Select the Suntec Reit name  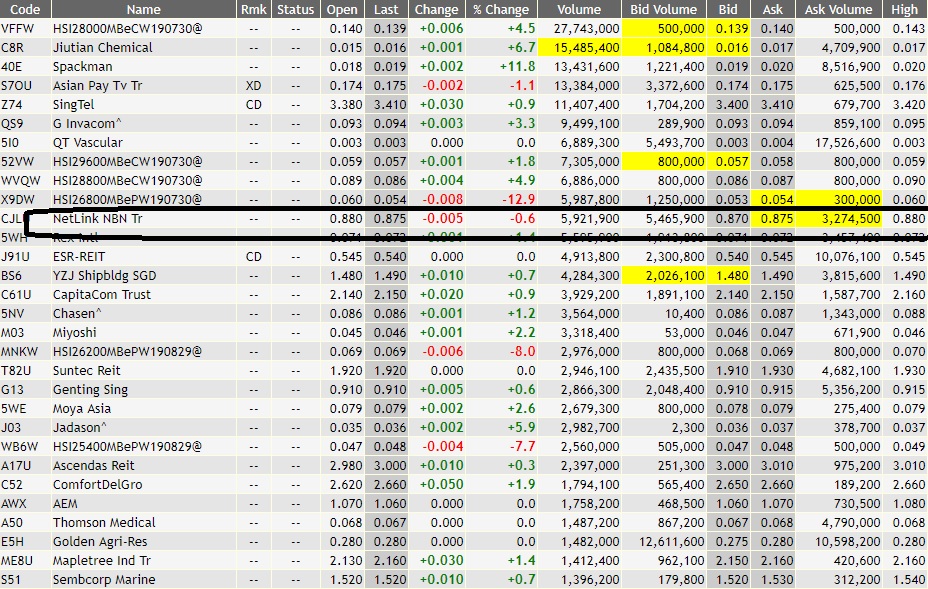(x=86, y=371)
